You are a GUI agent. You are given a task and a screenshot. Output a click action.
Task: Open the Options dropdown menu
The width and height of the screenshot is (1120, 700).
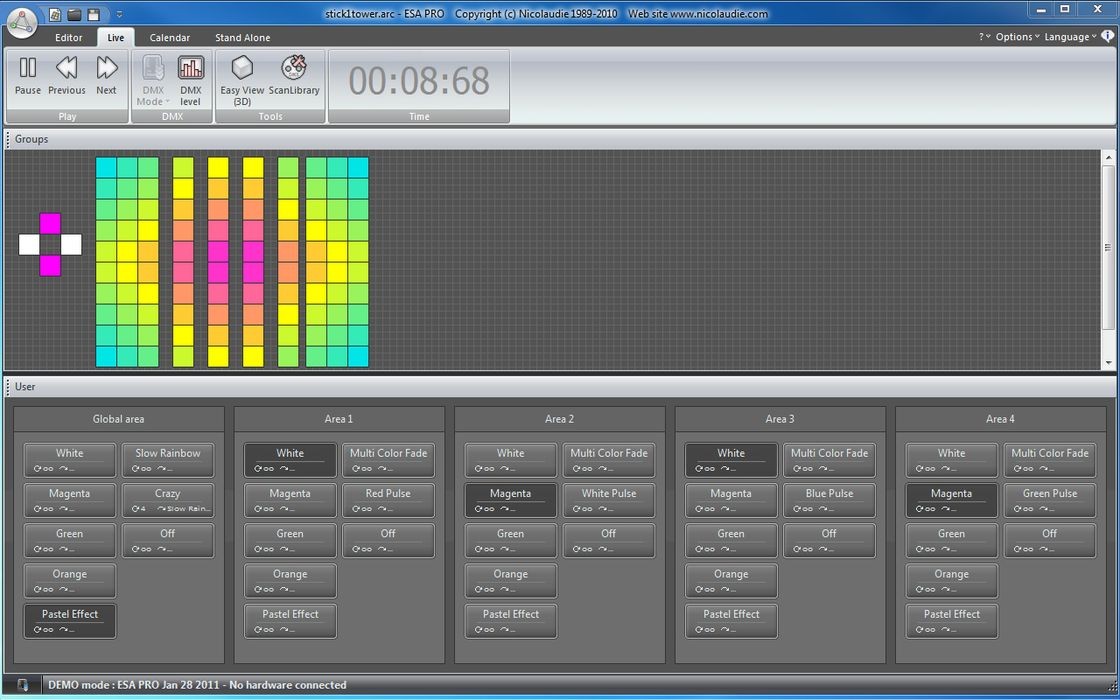[x=1017, y=37]
